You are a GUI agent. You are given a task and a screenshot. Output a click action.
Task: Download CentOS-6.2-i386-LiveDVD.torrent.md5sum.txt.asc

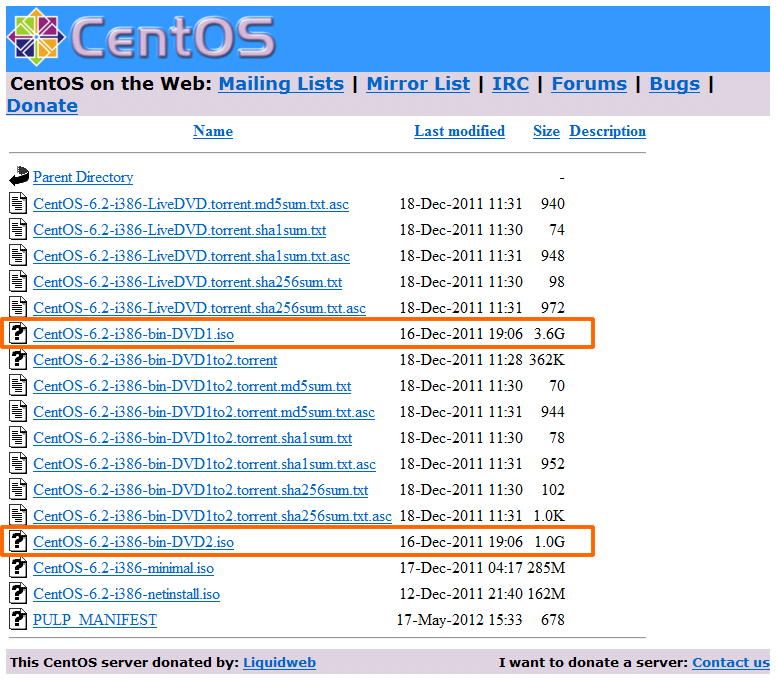[191, 204]
